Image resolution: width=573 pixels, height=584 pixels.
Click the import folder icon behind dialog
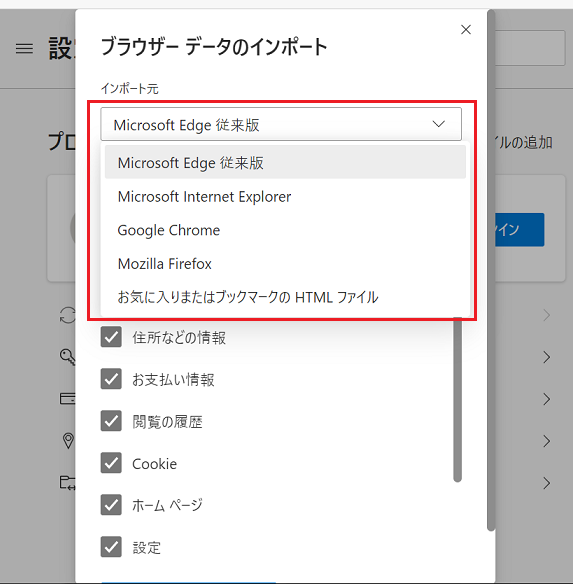click(67, 483)
